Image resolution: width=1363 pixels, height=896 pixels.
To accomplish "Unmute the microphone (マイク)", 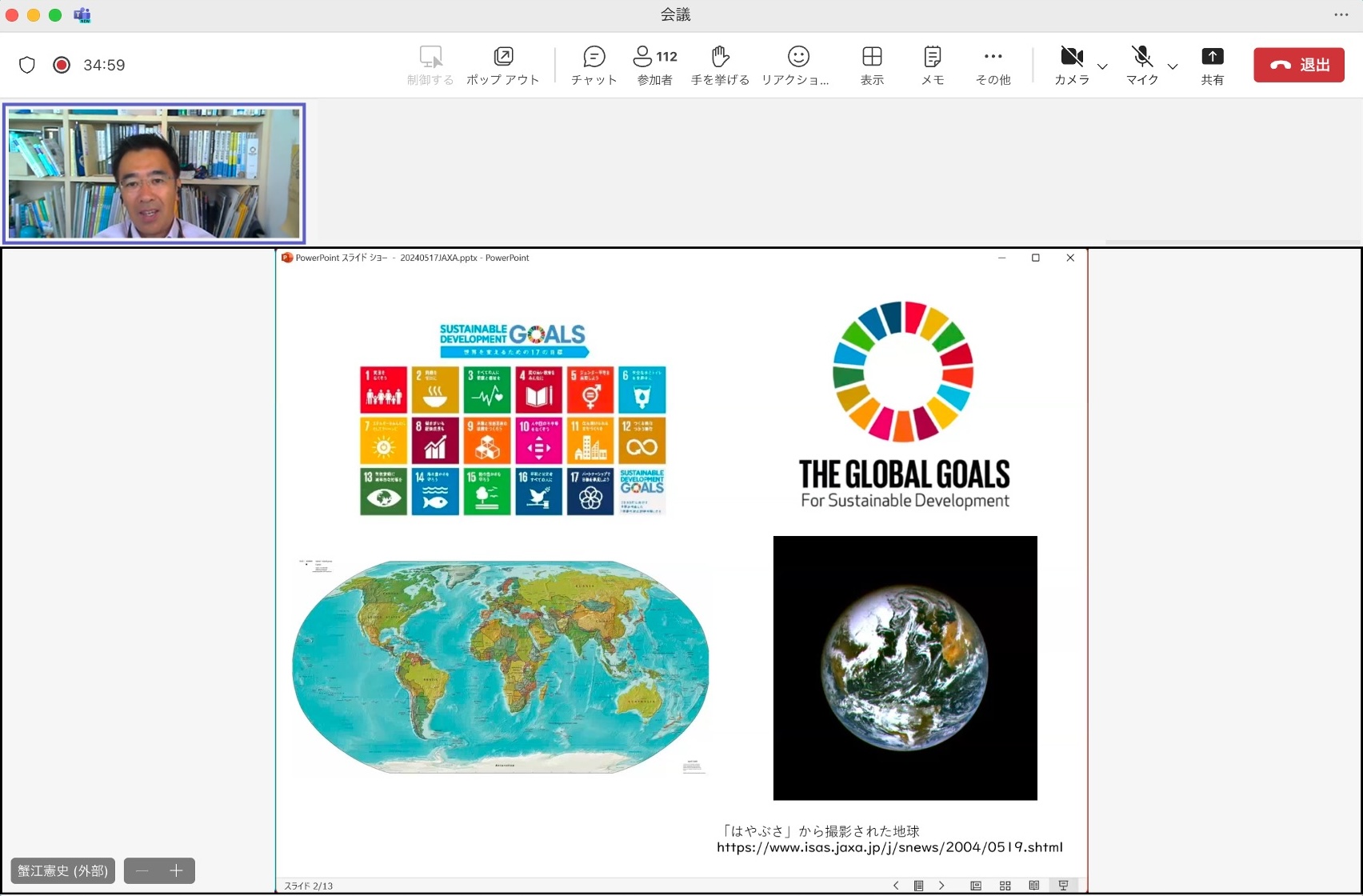I will click(1142, 65).
